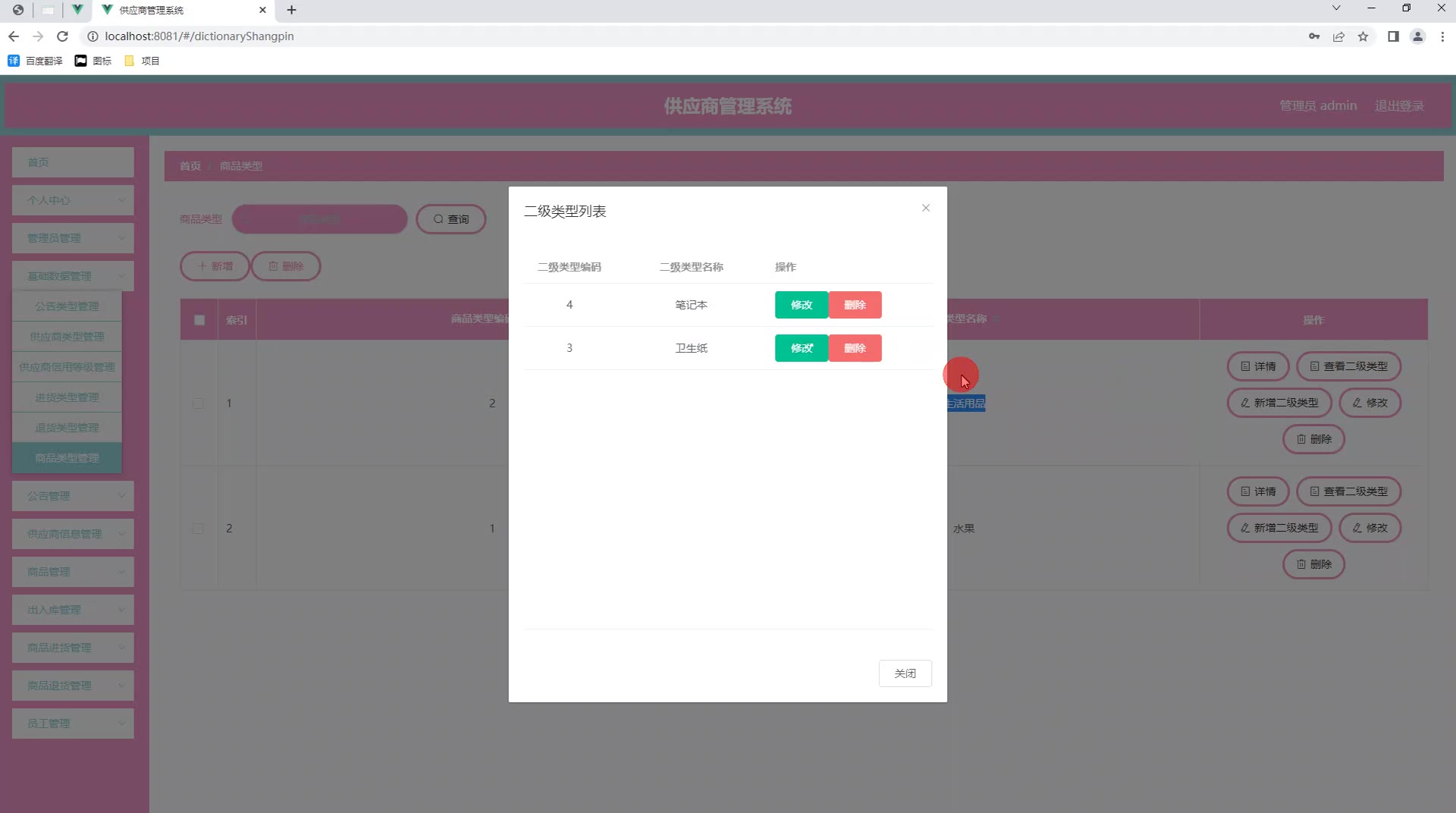The height and width of the screenshot is (813, 1456).
Task: Open tab search chevron
Action: tap(1336, 8)
